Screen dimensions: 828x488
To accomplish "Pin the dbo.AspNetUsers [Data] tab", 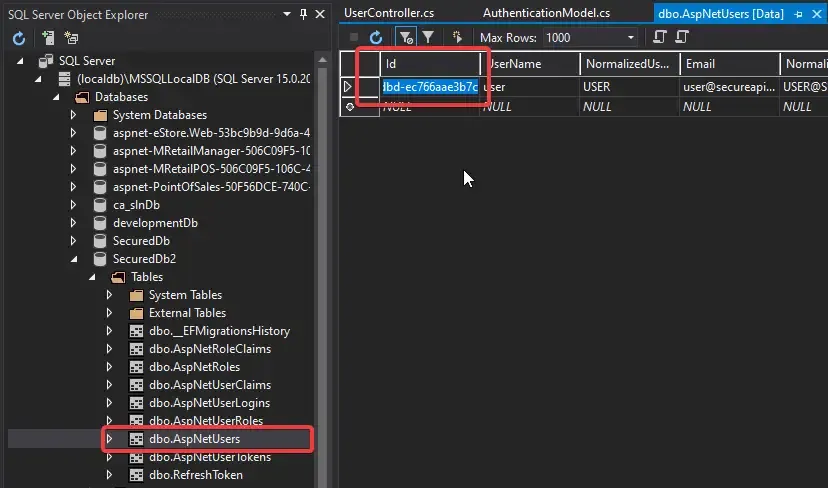I will (799, 15).
